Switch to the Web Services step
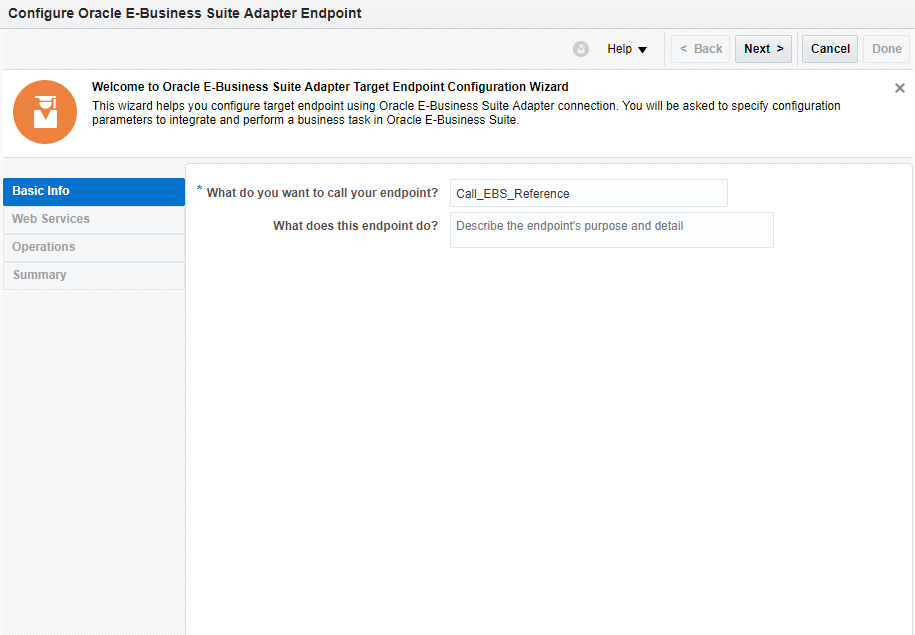 pyautogui.click(x=94, y=219)
